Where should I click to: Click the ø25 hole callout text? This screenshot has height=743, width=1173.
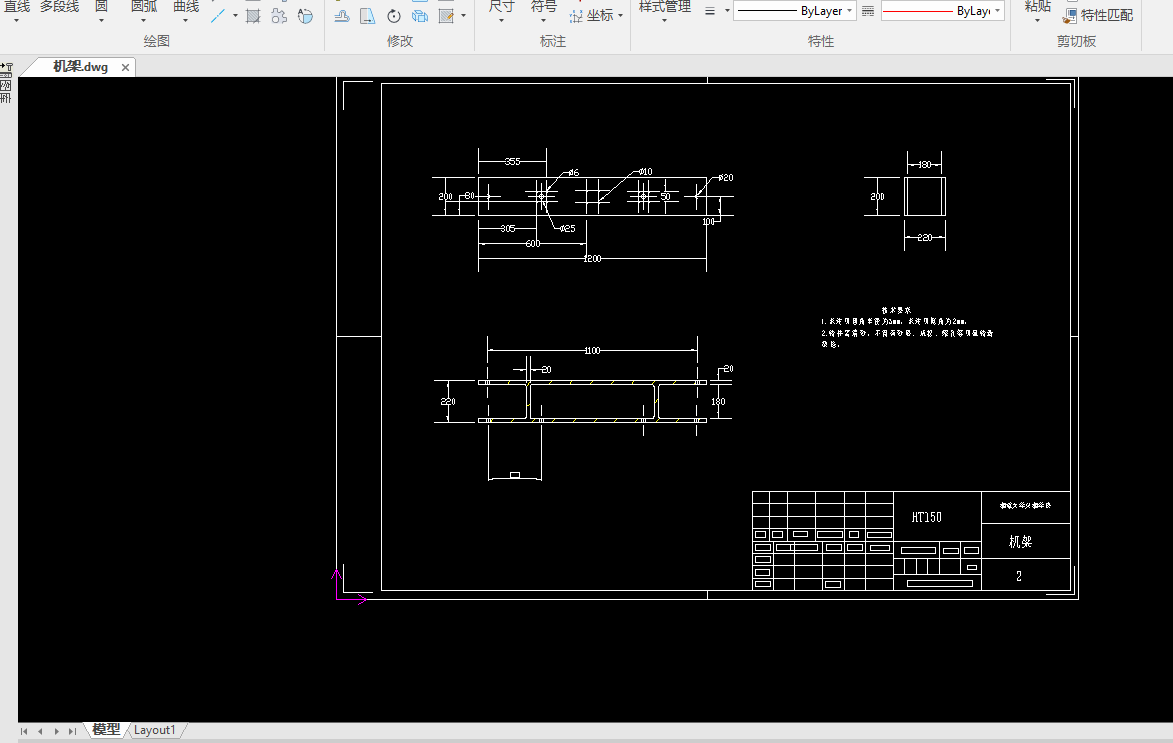pos(568,229)
